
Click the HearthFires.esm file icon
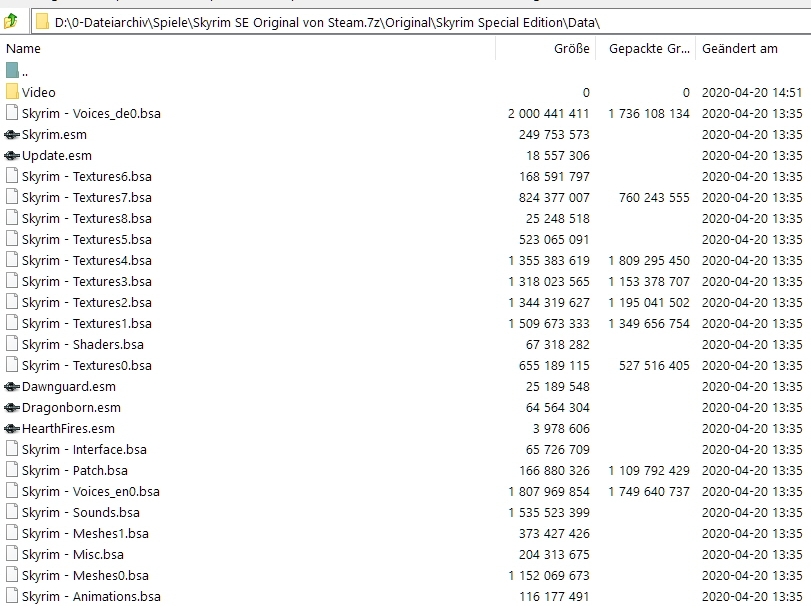(x=12, y=428)
